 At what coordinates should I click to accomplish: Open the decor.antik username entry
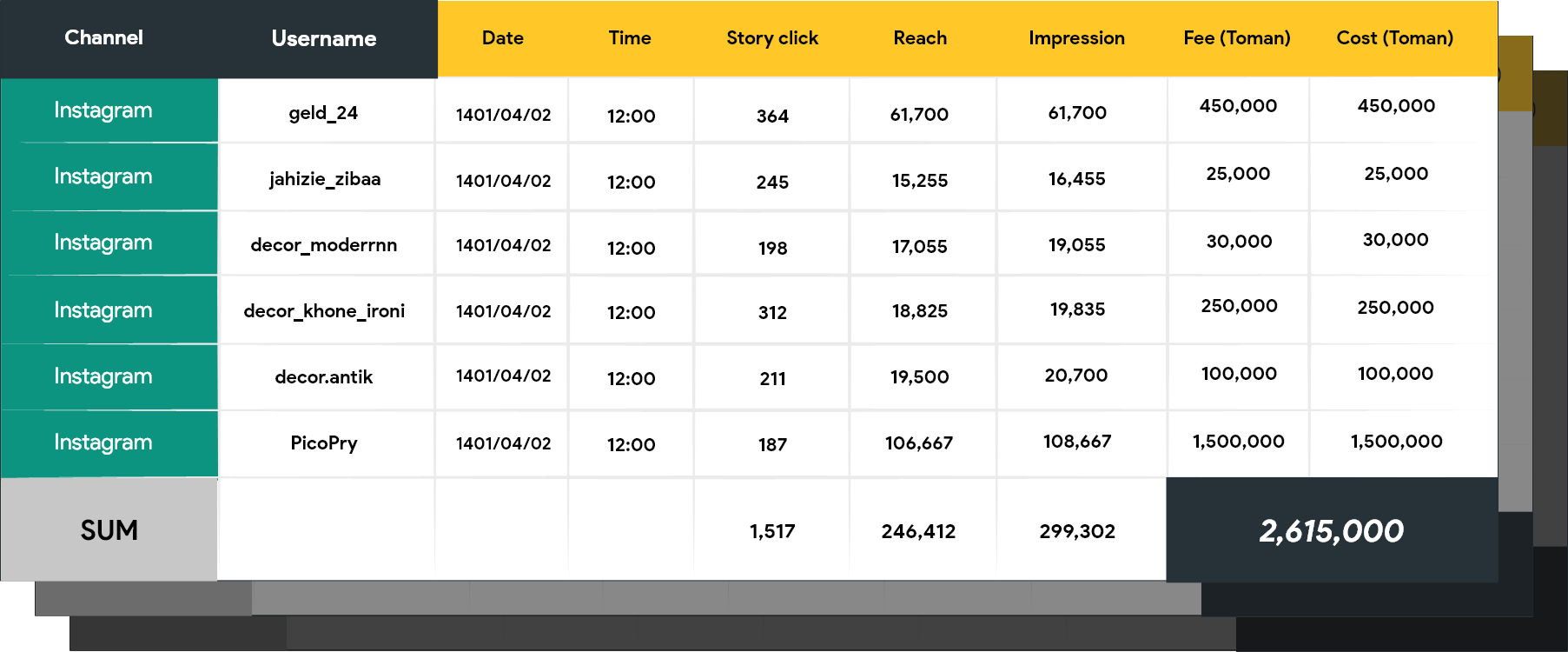coord(323,377)
